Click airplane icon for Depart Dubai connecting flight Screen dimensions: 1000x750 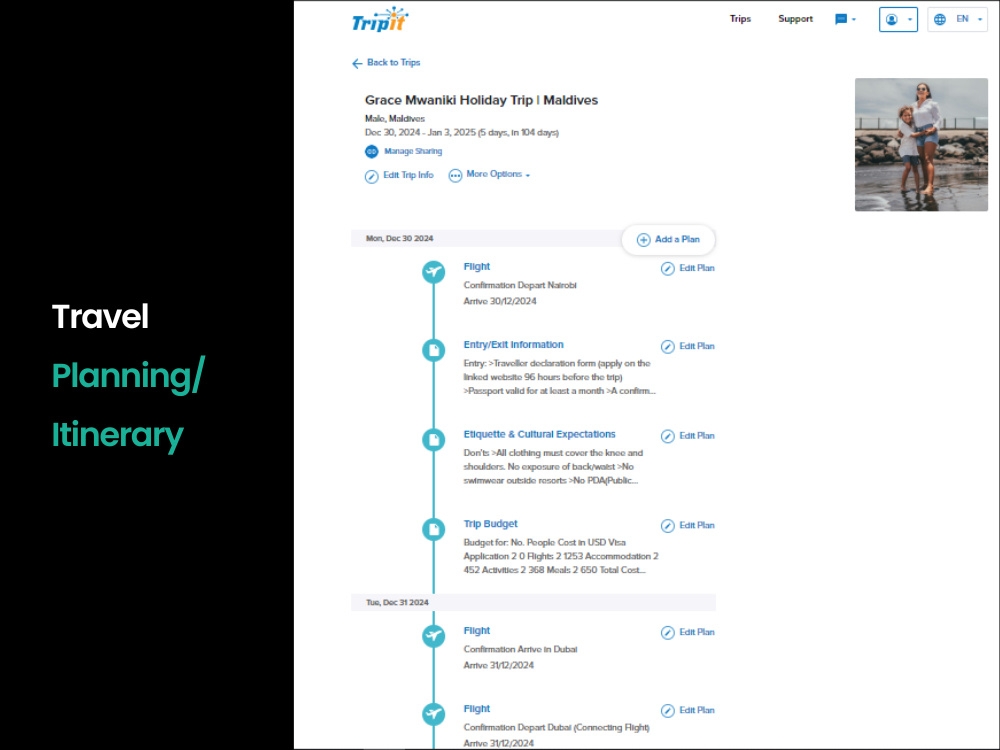(x=434, y=714)
